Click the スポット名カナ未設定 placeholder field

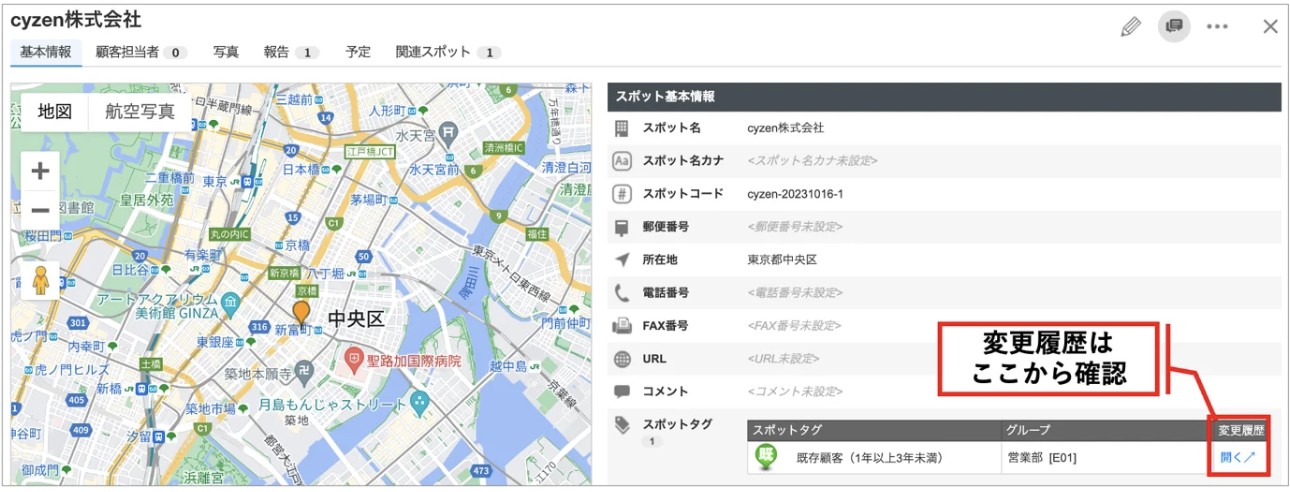point(813,161)
